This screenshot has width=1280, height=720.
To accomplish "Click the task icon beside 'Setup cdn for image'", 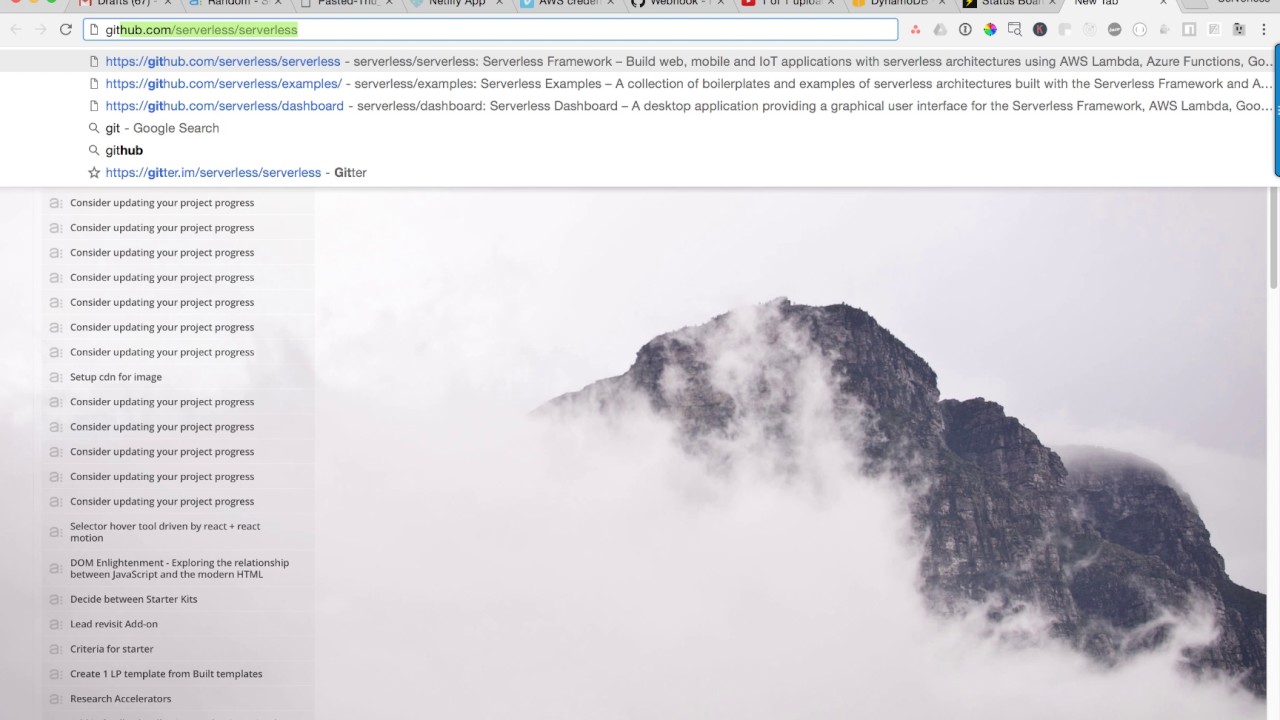I will click(x=55, y=377).
